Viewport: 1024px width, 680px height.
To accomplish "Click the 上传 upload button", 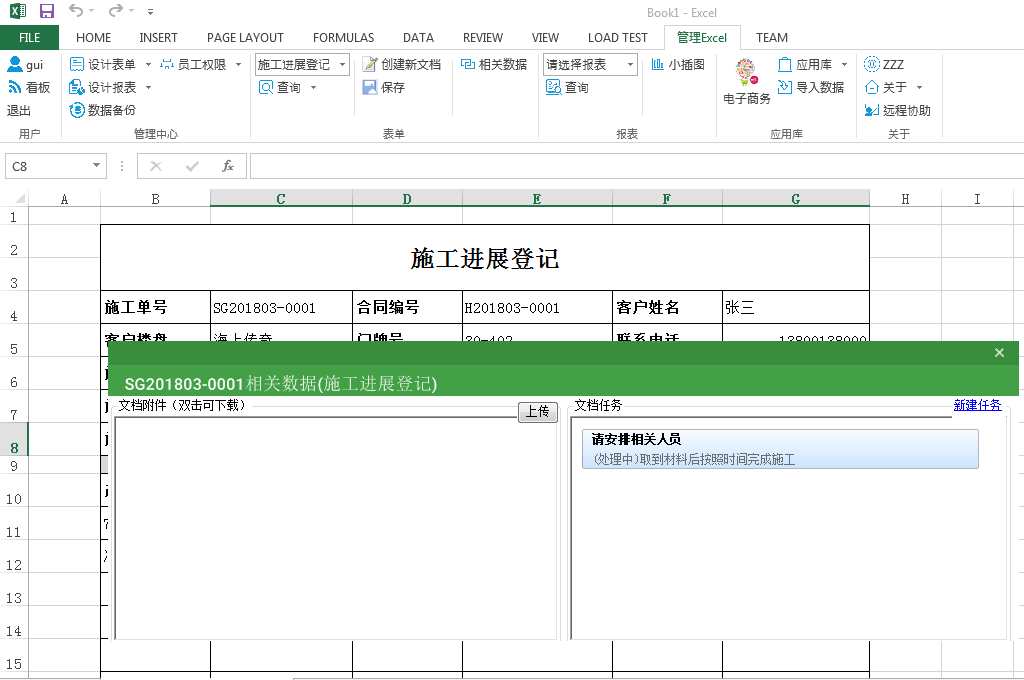I will pyautogui.click(x=537, y=412).
